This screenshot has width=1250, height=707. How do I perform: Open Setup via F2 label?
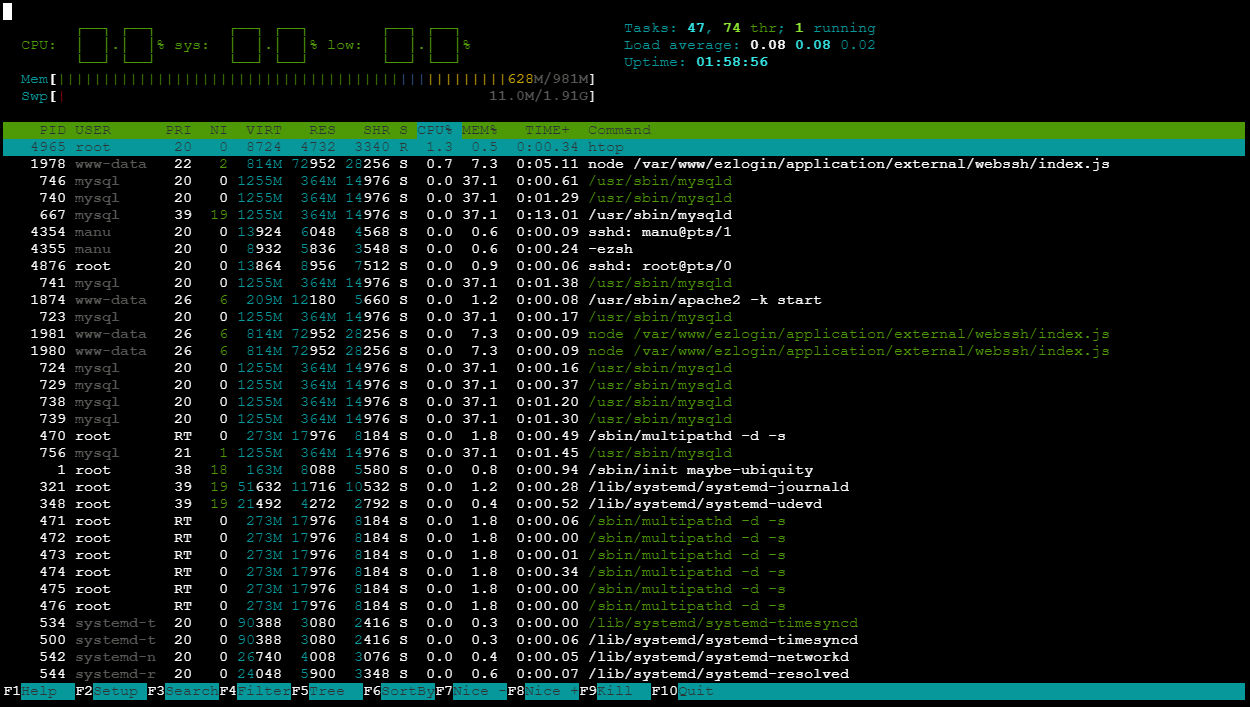[111, 691]
